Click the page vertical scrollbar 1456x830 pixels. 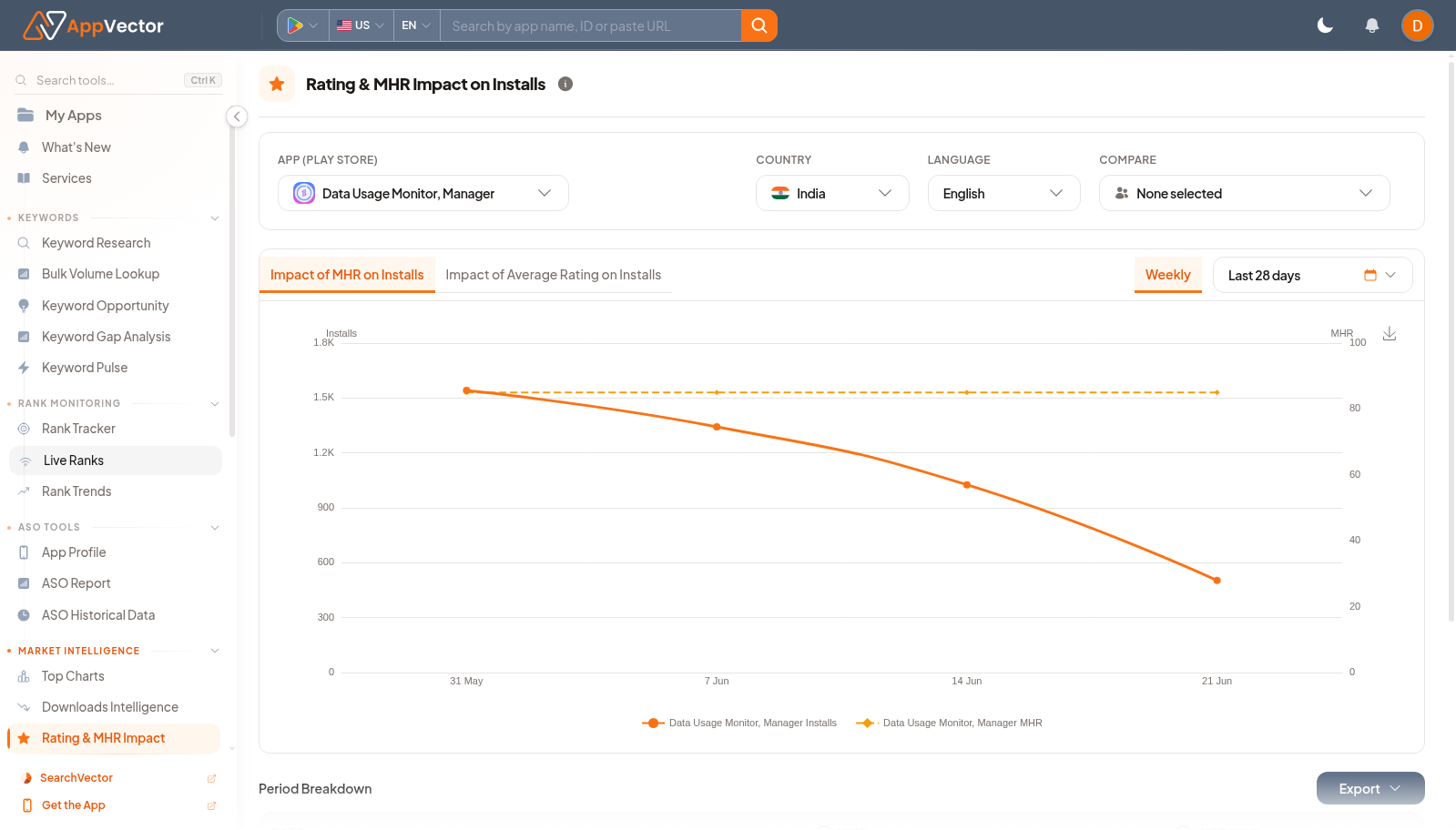click(1451, 342)
